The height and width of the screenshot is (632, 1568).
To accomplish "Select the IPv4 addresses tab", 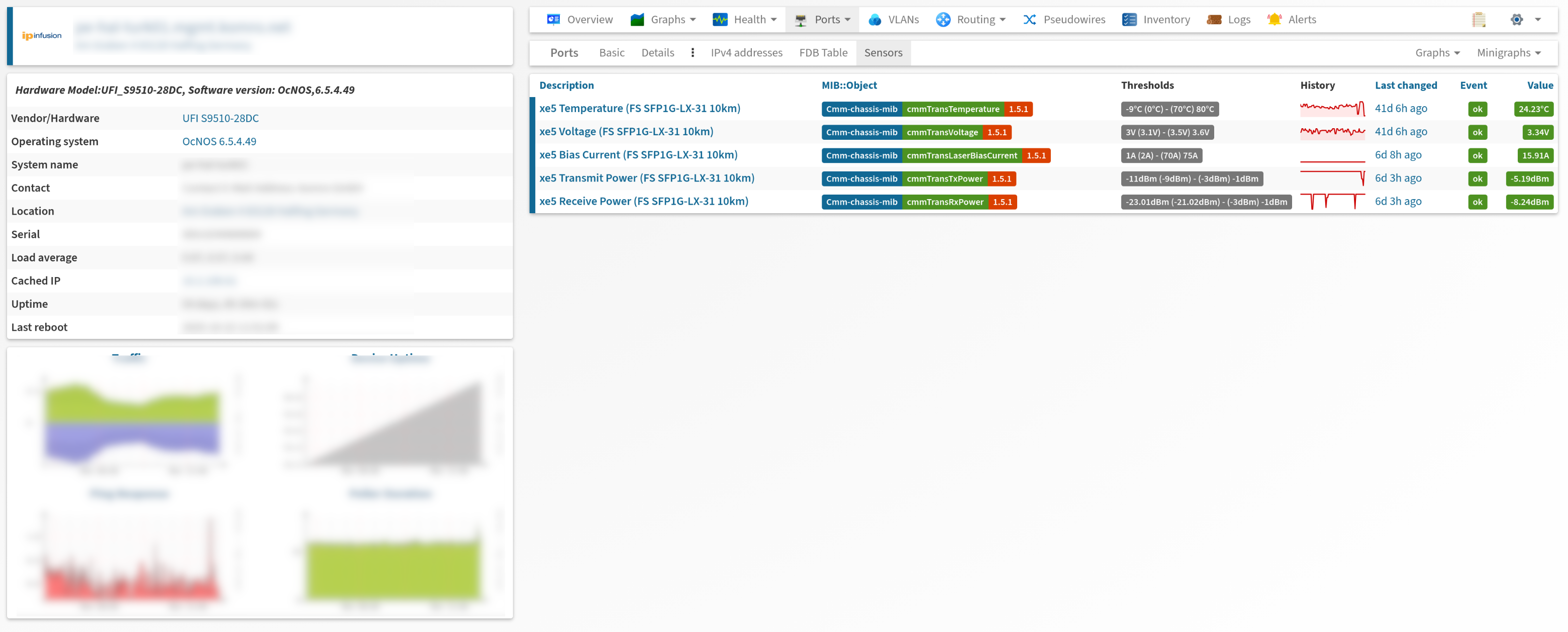I will [x=746, y=53].
